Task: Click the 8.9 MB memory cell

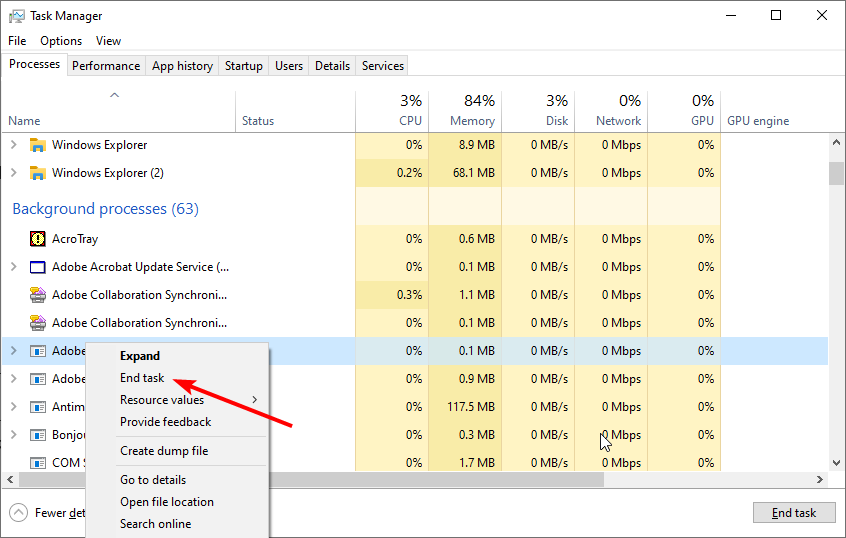Action: [465, 145]
